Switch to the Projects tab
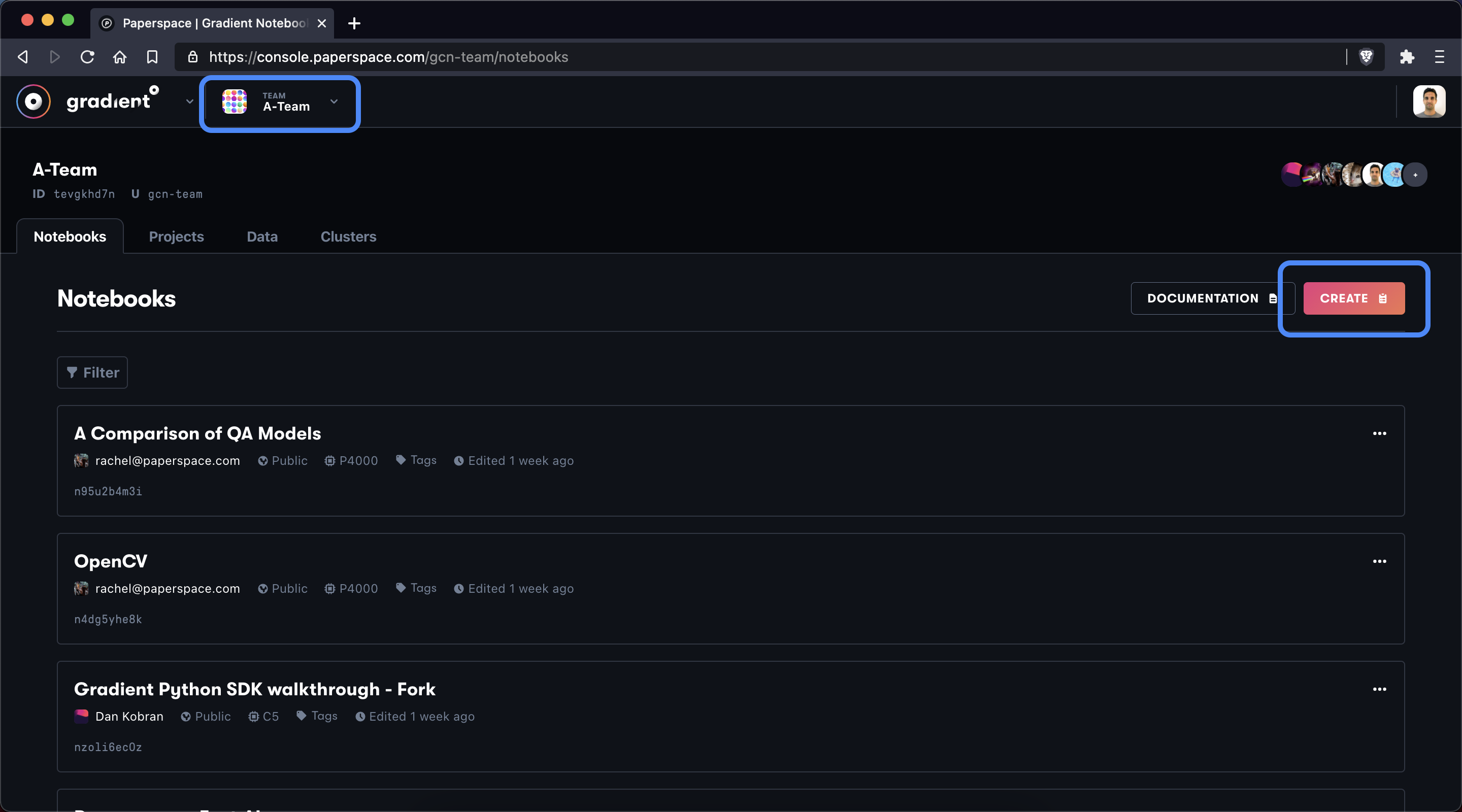Screen dimensions: 1462x812 (176, 236)
